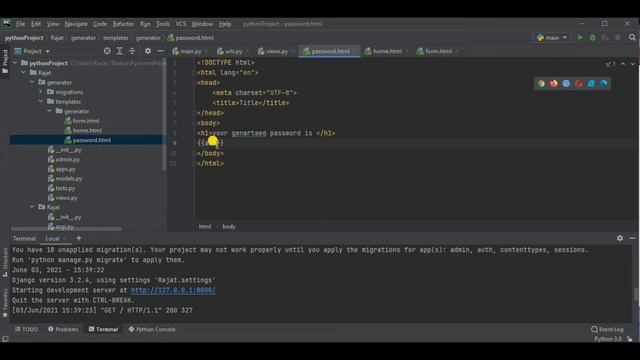Open page in Opera browser

tap(579, 84)
